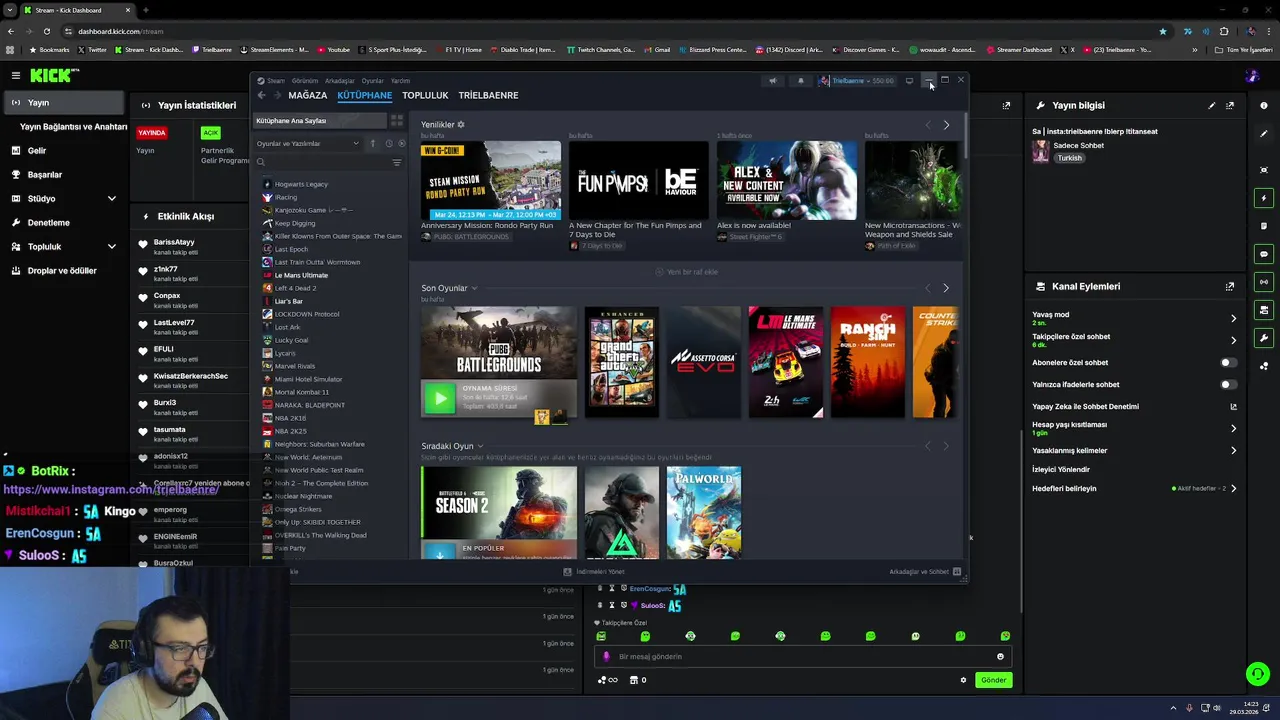Click the Kick logo
Image resolution: width=1280 pixels, height=720 pixels.
coord(54,75)
